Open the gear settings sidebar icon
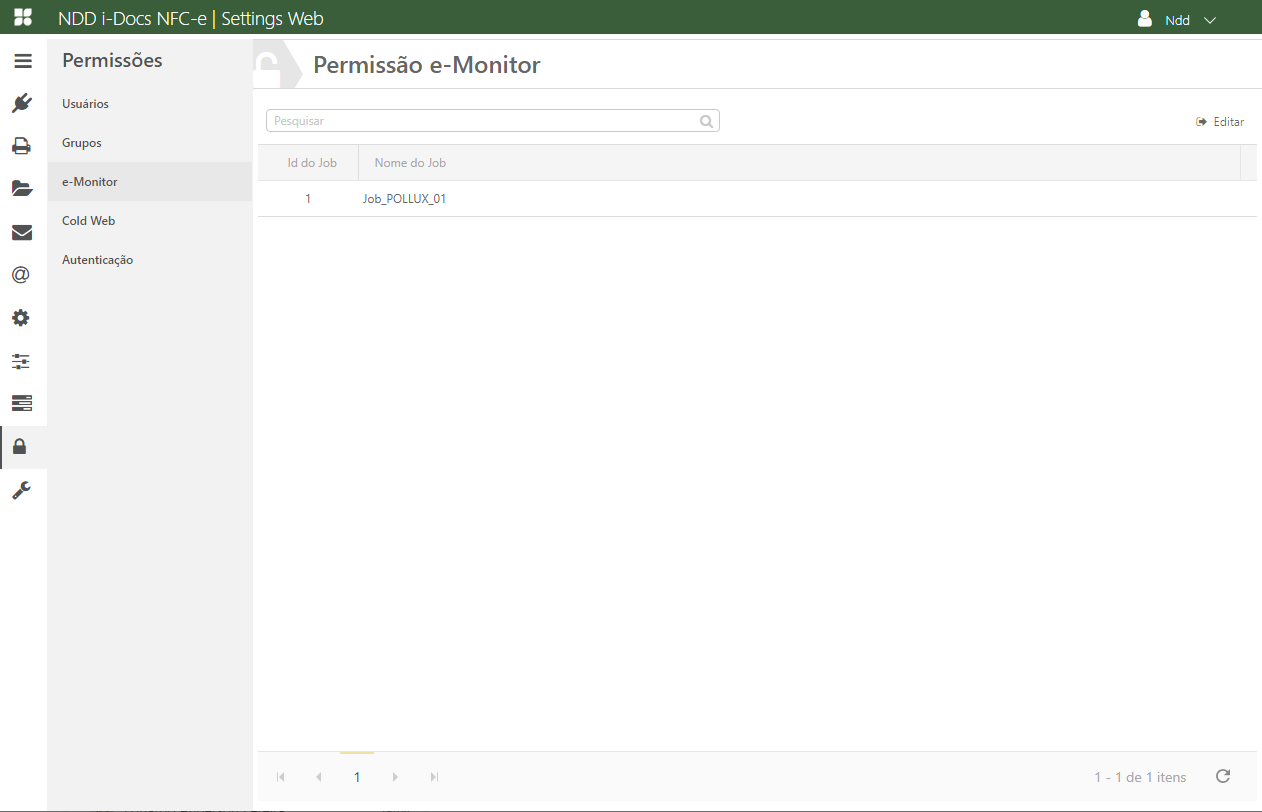1262x812 pixels. click(22, 318)
